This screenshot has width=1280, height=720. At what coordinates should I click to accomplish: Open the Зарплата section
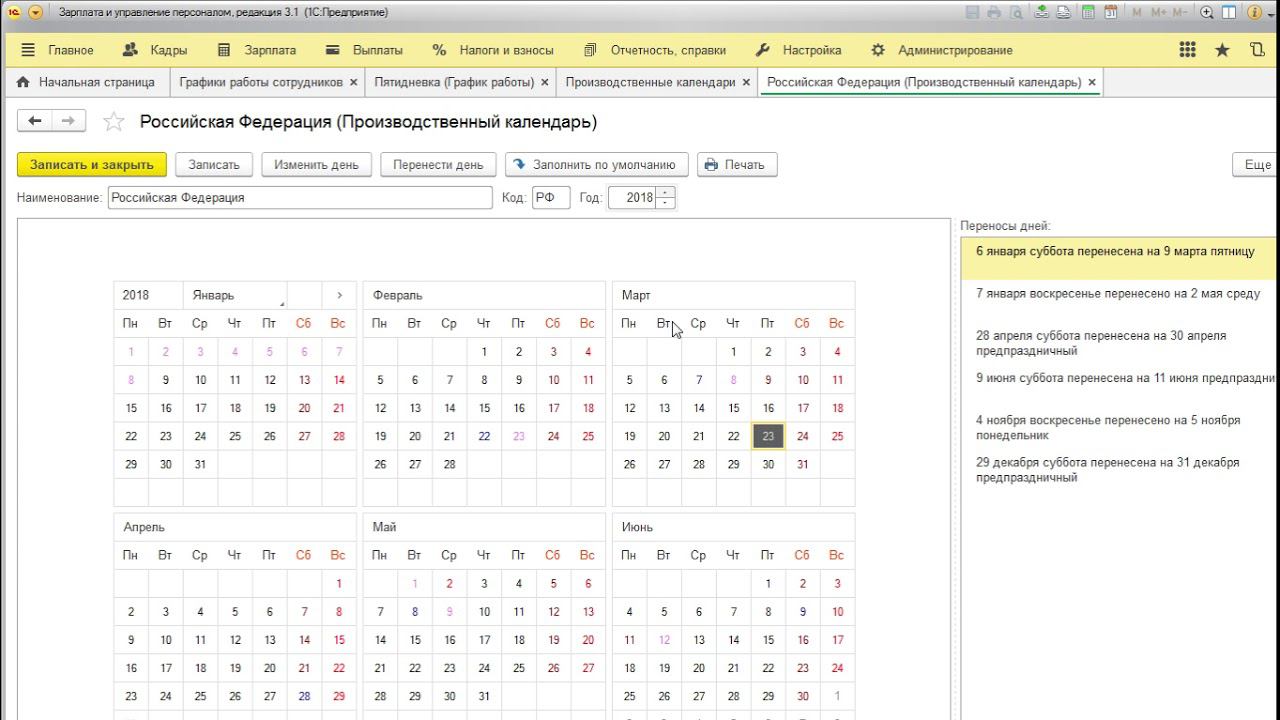coord(256,50)
